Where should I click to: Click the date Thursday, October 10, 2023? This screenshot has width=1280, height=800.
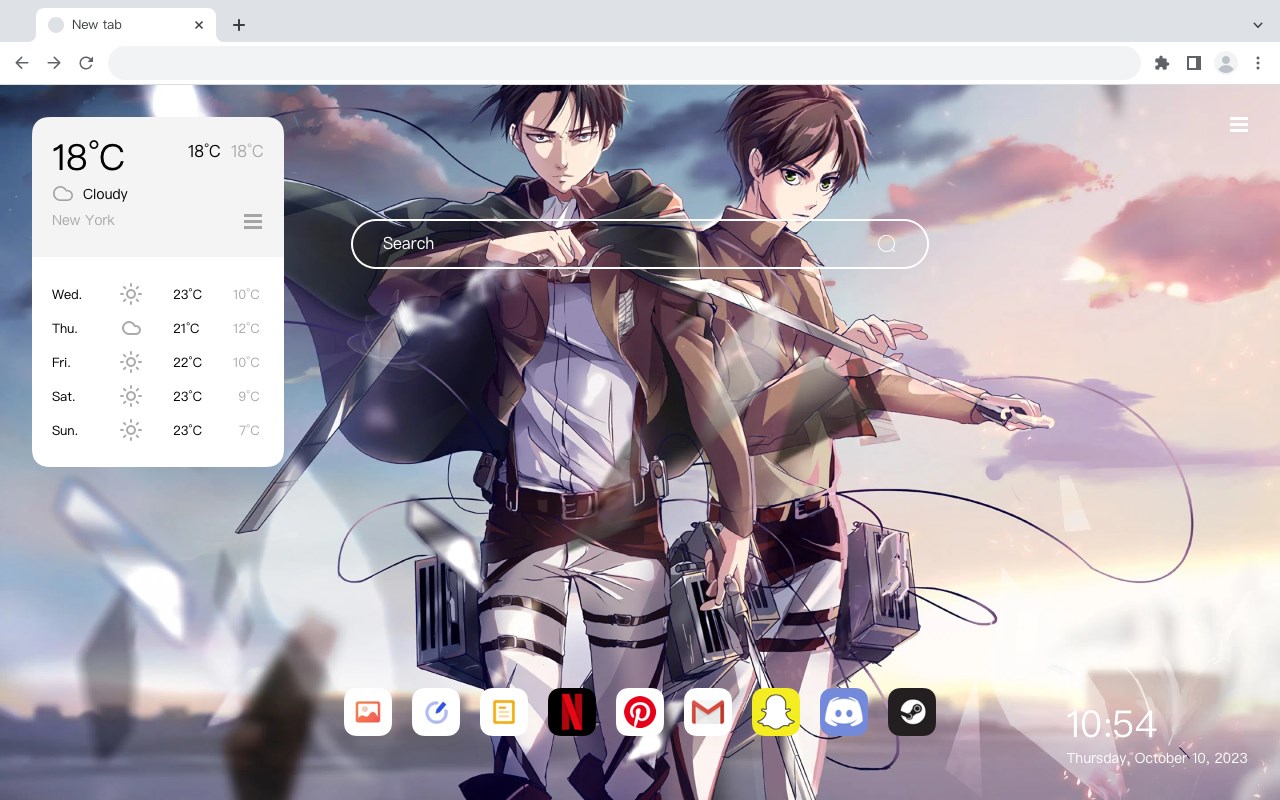point(1157,758)
